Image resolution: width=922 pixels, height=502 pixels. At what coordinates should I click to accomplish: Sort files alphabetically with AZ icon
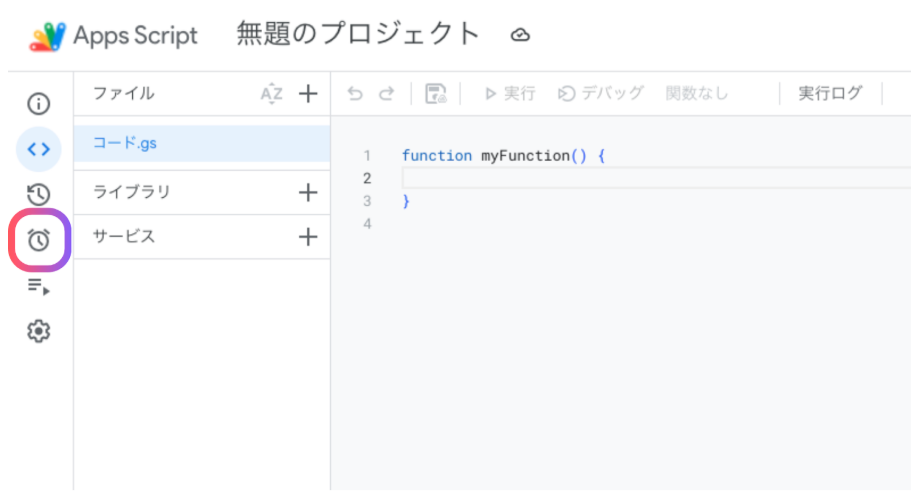[271, 94]
